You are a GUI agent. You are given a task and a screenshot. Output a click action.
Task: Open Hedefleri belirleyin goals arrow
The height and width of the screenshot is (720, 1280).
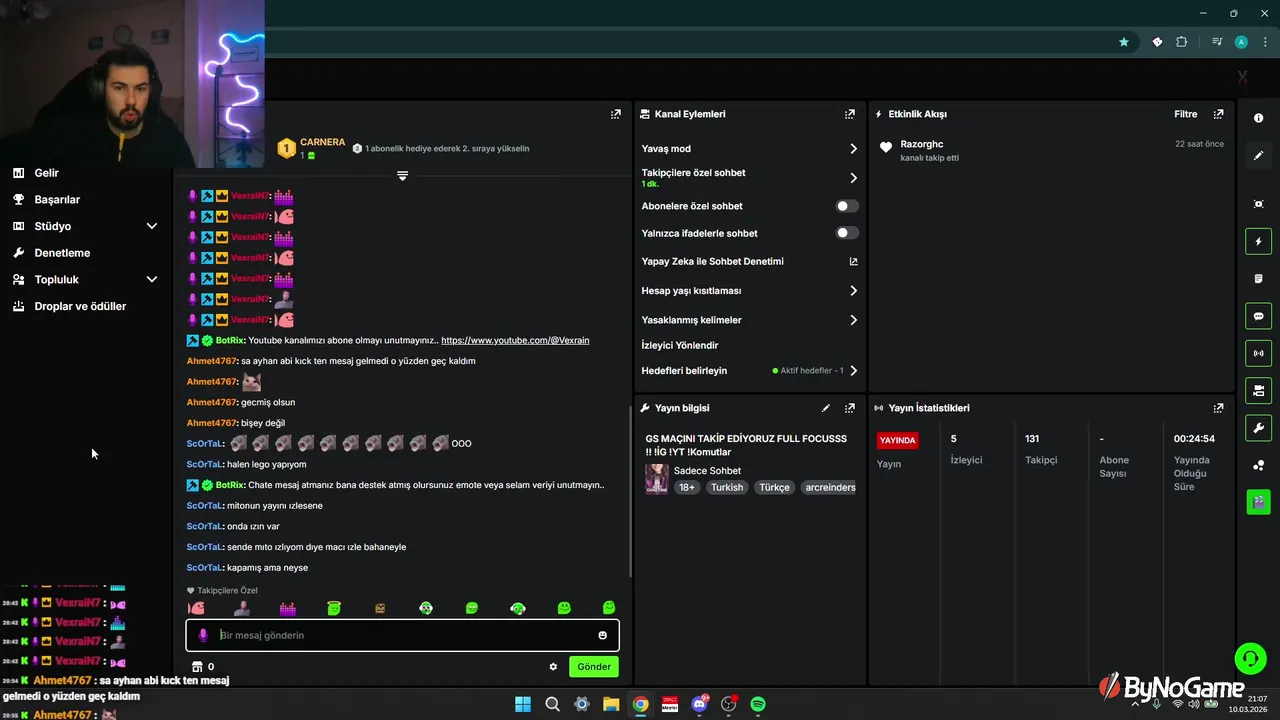point(853,371)
